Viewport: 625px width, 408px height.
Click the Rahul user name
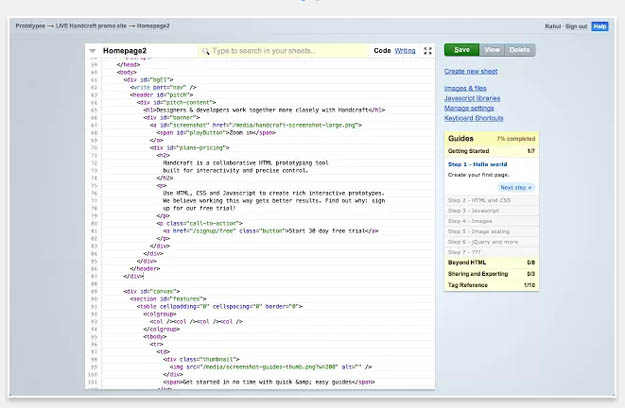pos(553,26)
